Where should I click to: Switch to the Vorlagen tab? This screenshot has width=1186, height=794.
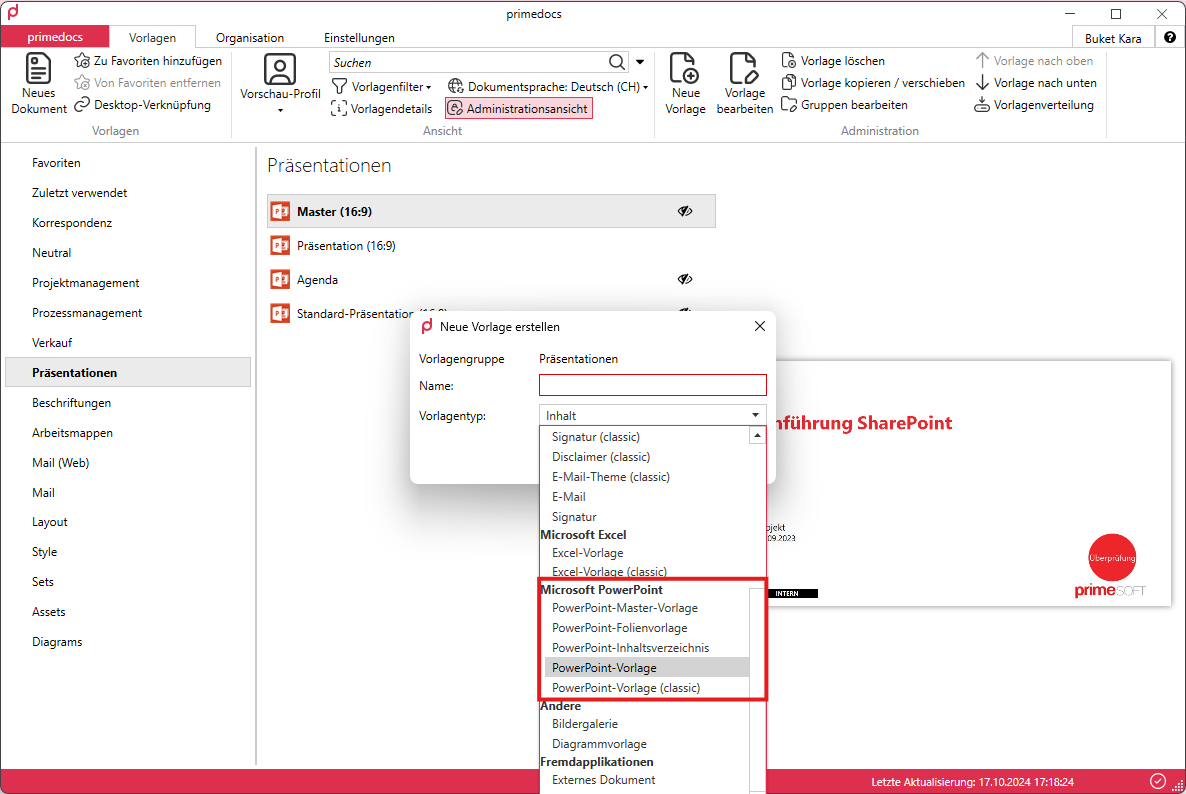pyautogui.click(x=152, y=37)
